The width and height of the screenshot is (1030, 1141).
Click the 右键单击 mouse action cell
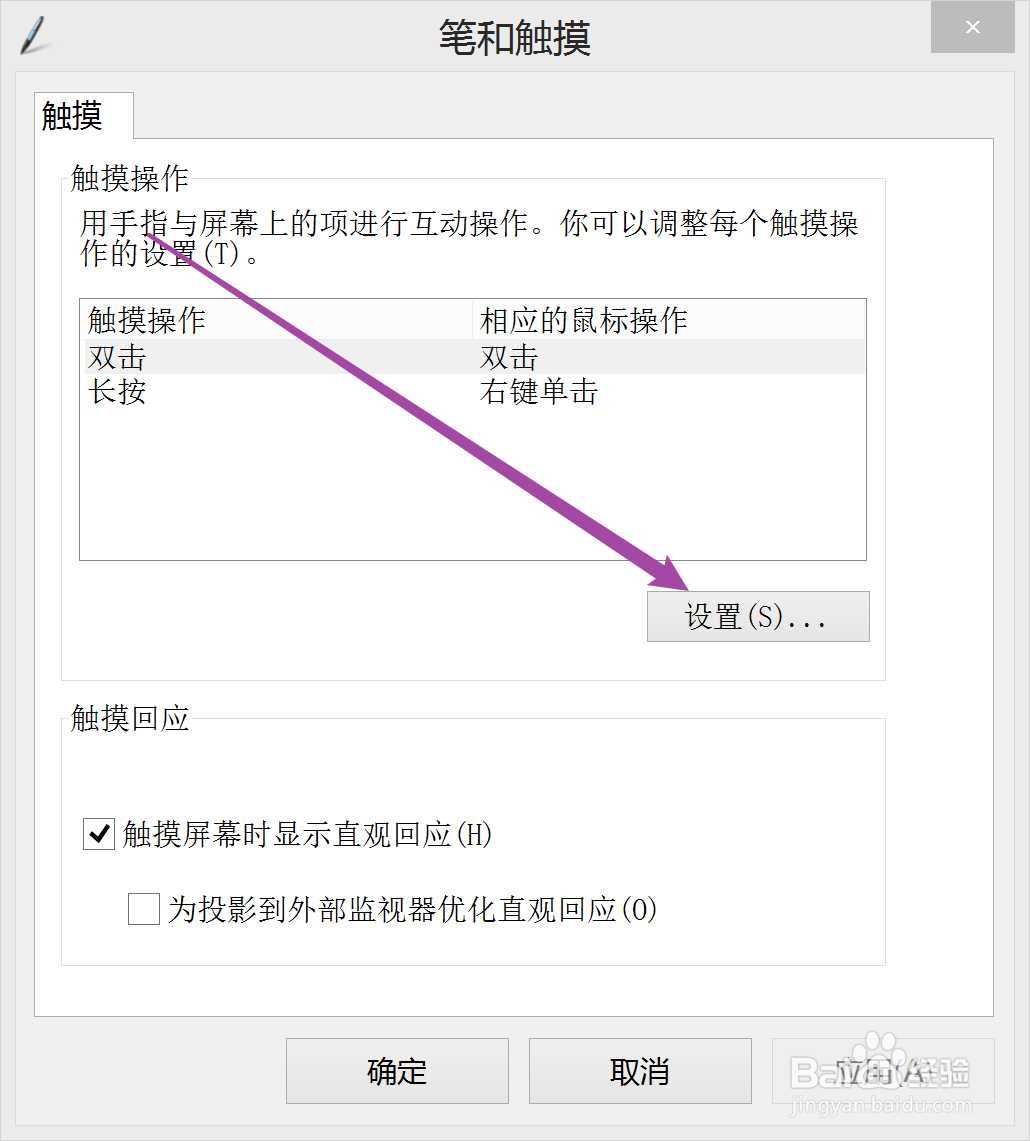[539, 391]
